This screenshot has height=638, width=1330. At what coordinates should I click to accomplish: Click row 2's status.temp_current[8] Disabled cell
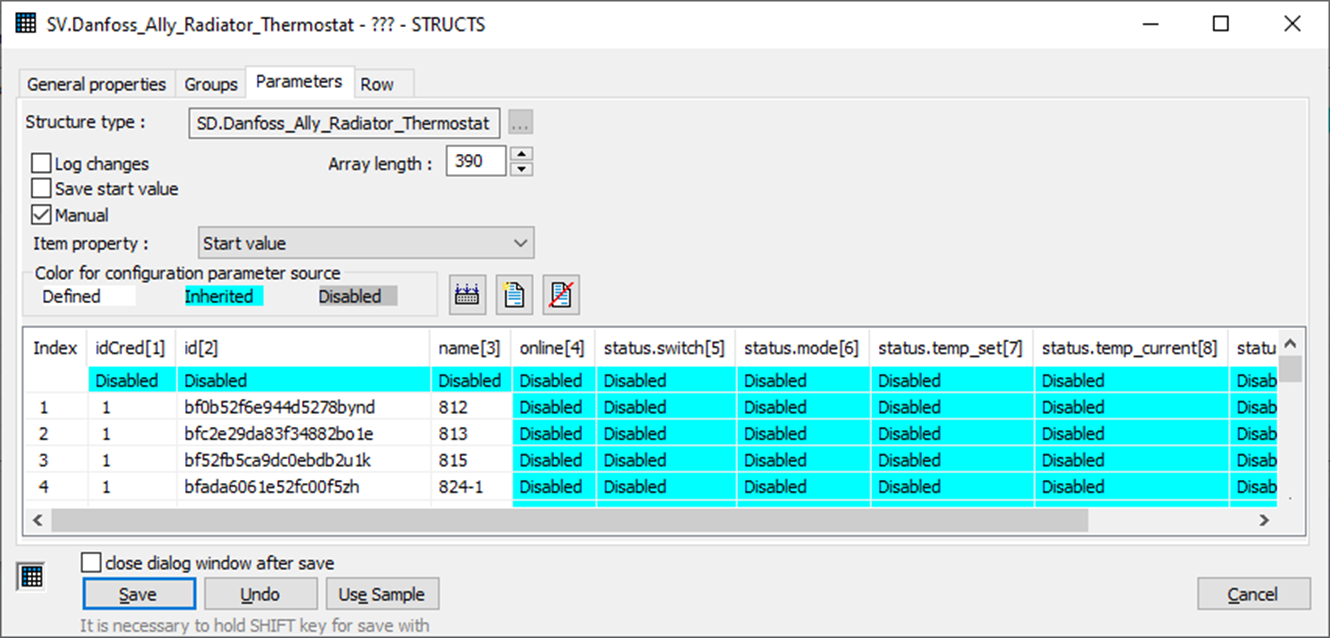[x=1132, y=434]
